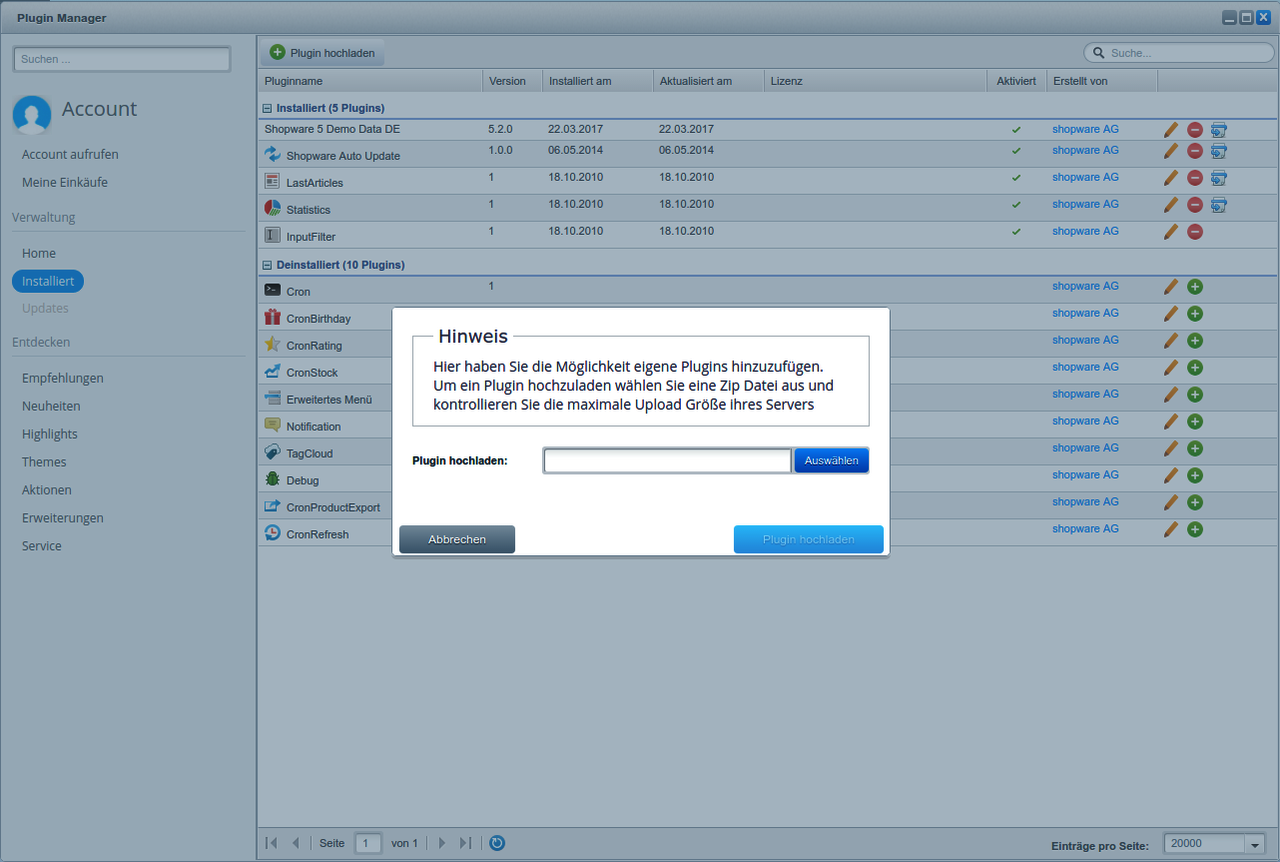Open shopware AG link for Statistics row
The width and height of the screenshot is (1280, 862).
[1085, 204]
